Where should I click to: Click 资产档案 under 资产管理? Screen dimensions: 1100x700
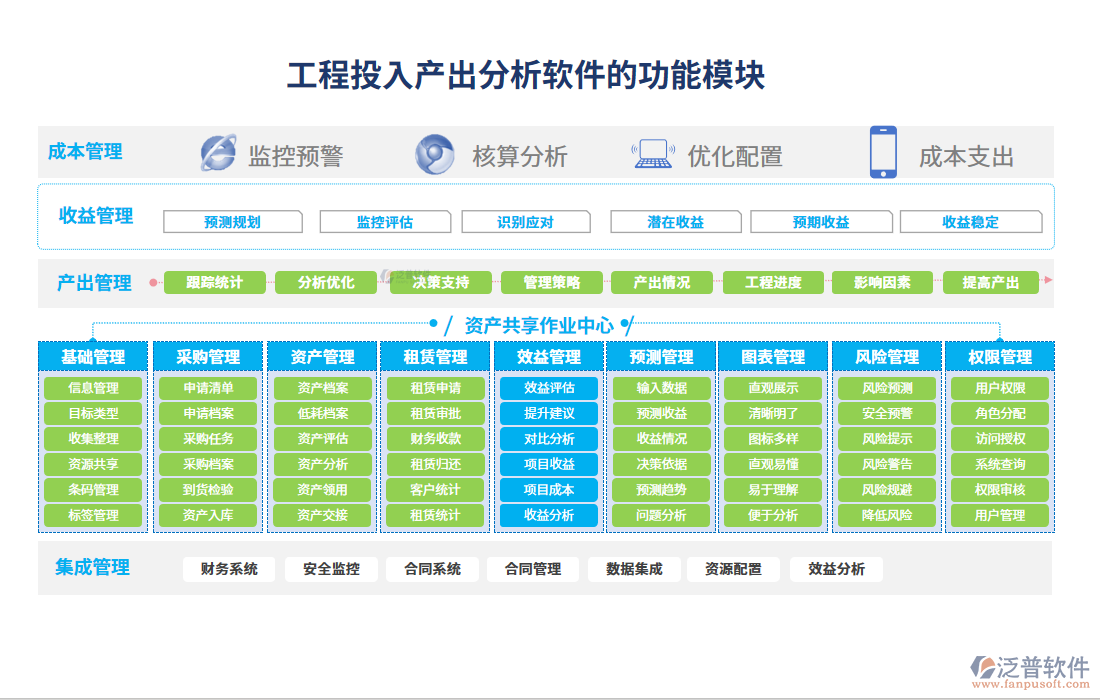[320, 388]
